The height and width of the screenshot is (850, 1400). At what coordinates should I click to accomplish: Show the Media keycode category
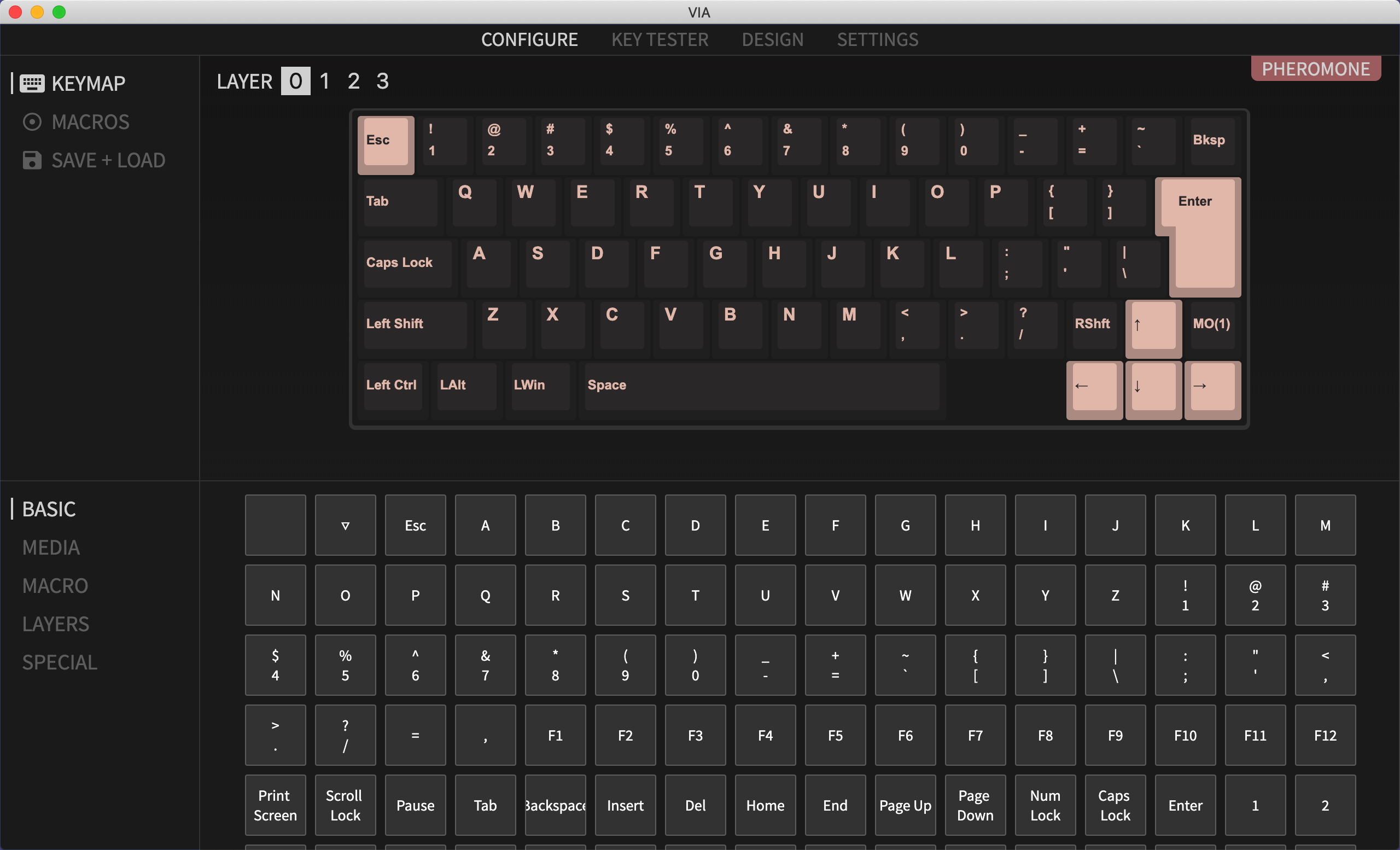51,547
